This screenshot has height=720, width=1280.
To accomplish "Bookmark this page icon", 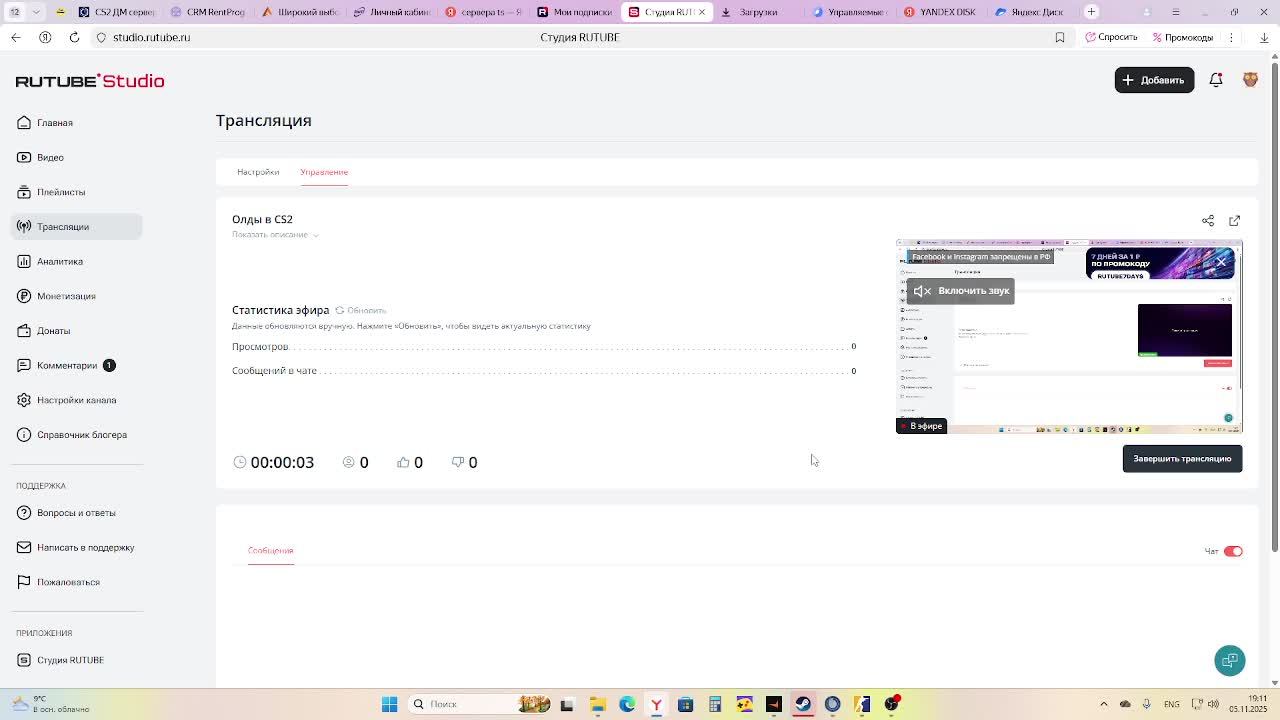I will [1060, 37].
